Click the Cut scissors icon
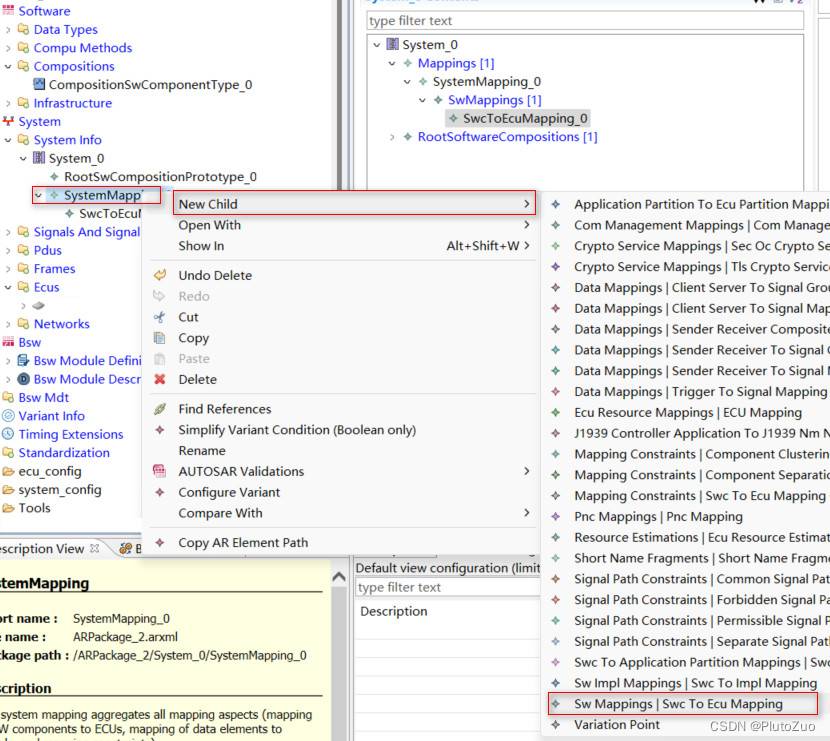Screen dimensions: 830x741 coord(159,317)
